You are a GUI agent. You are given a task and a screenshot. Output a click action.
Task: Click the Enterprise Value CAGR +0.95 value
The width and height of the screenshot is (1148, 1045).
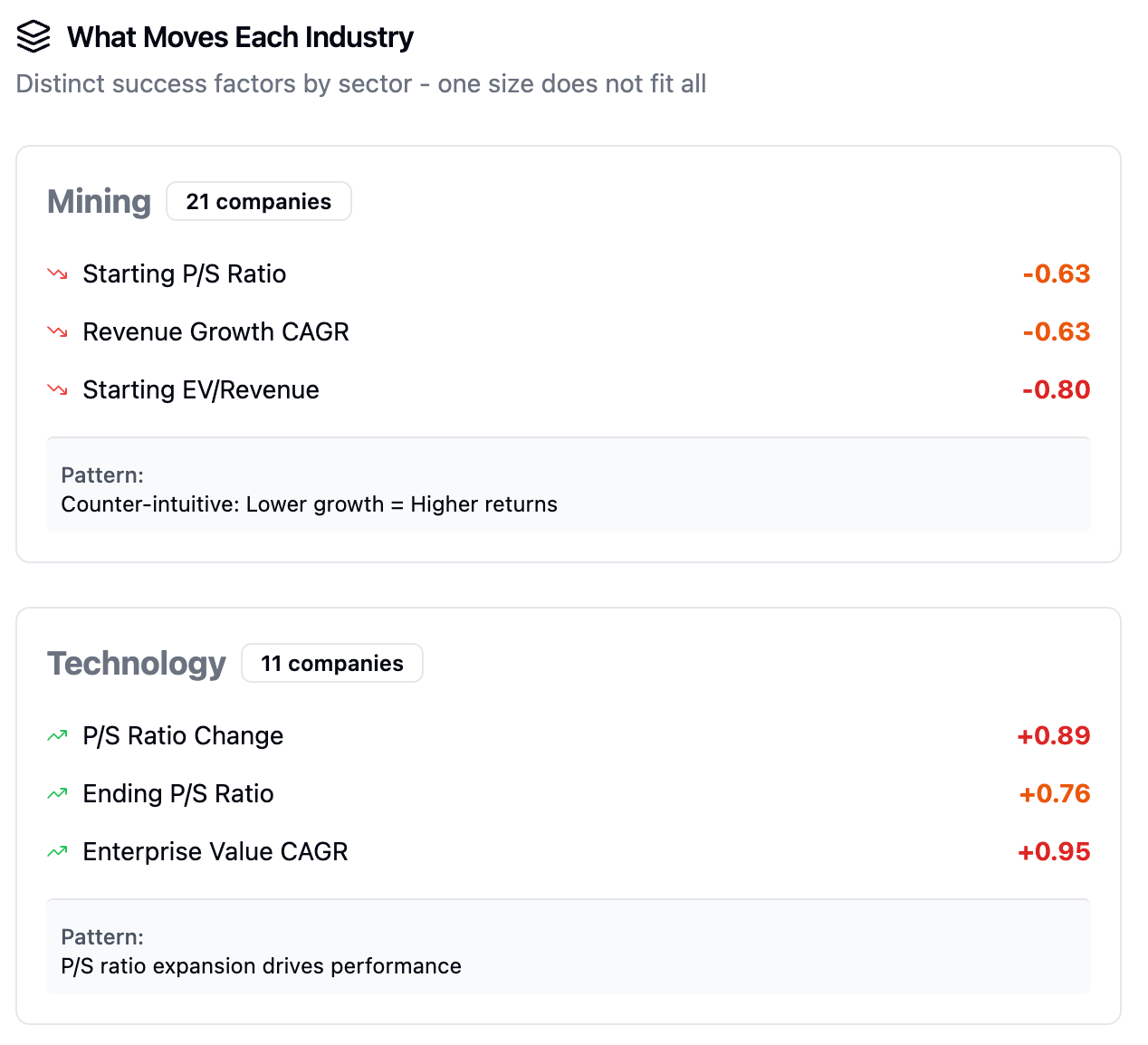pos(1054,851)
